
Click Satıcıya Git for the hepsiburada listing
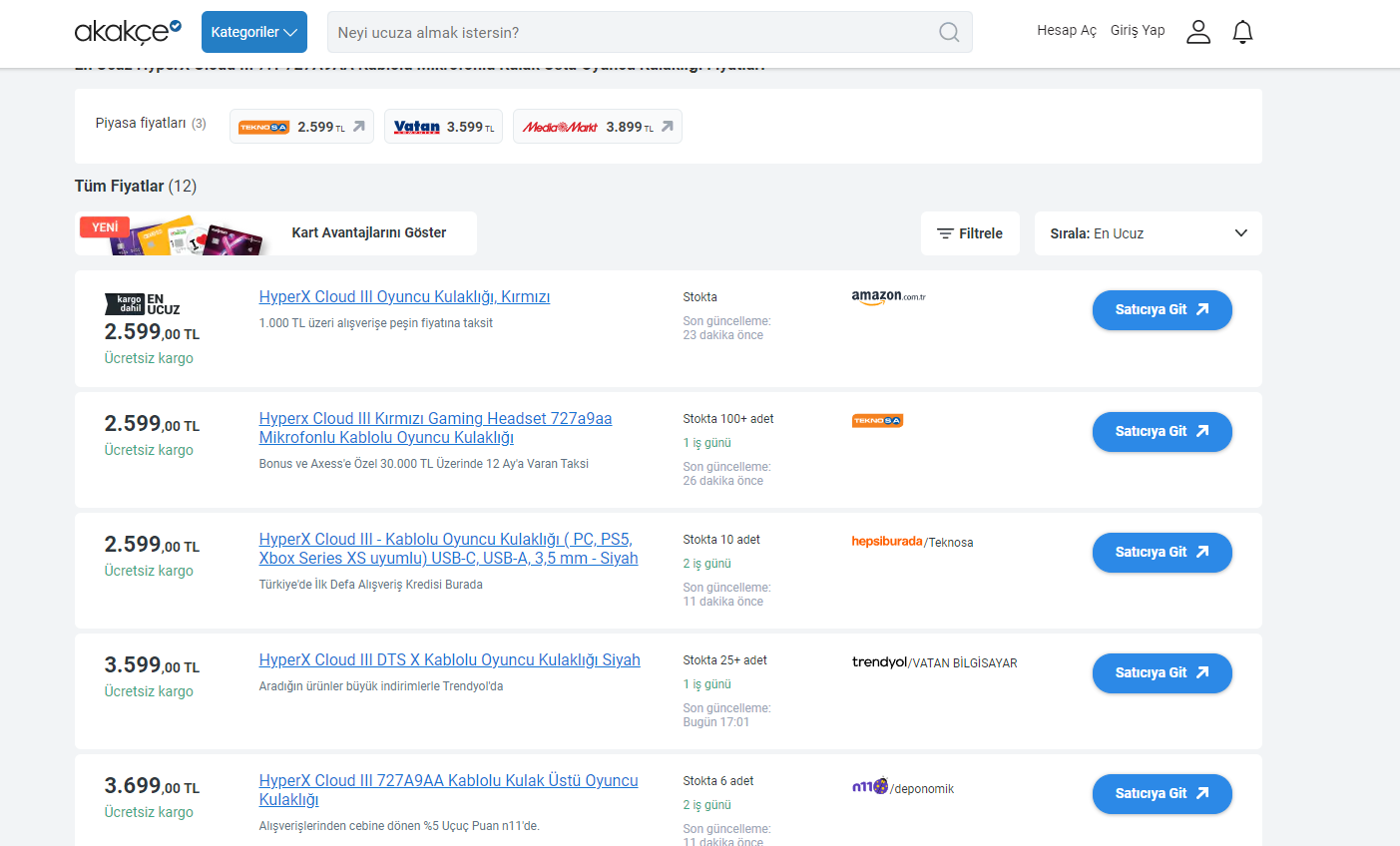1162,552
